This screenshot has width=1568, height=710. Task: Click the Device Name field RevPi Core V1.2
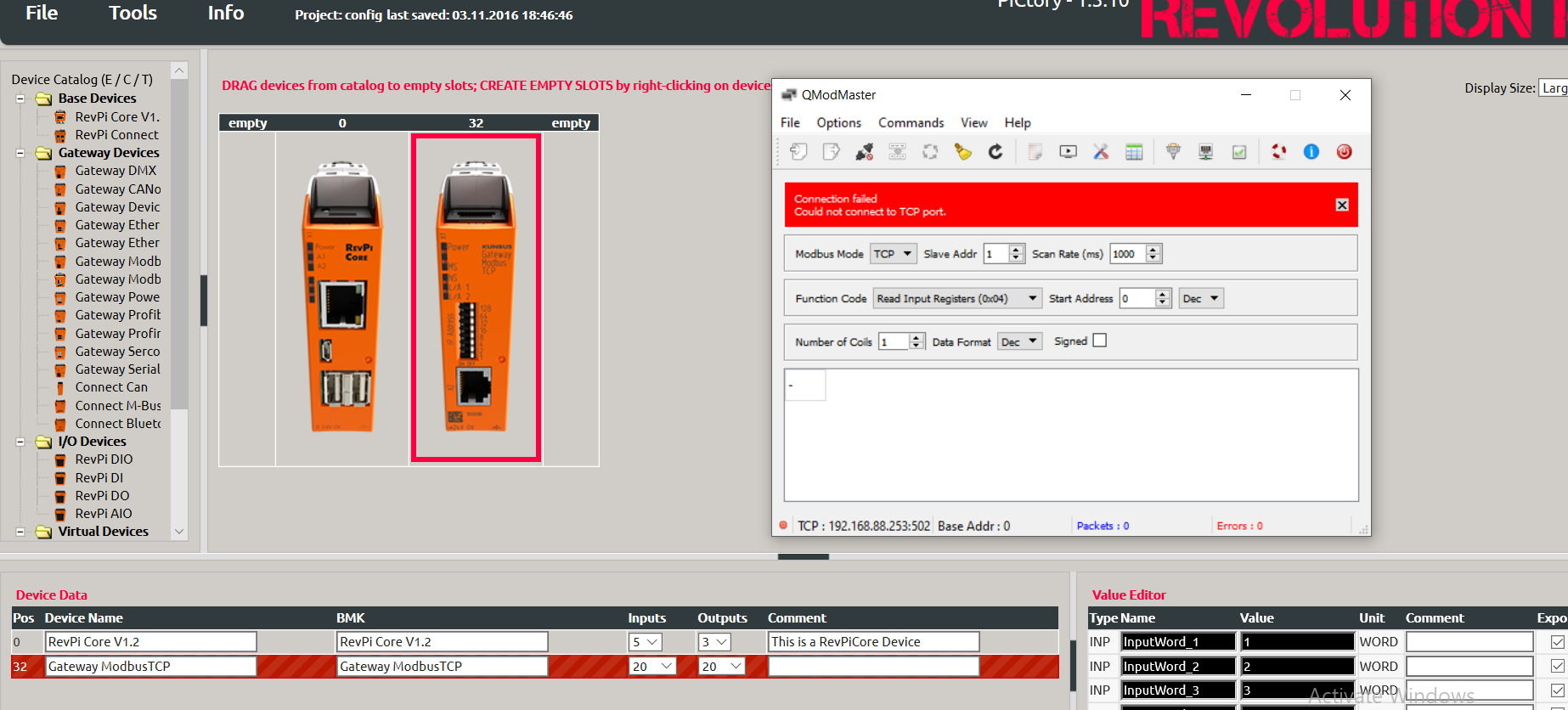[151, 642]
